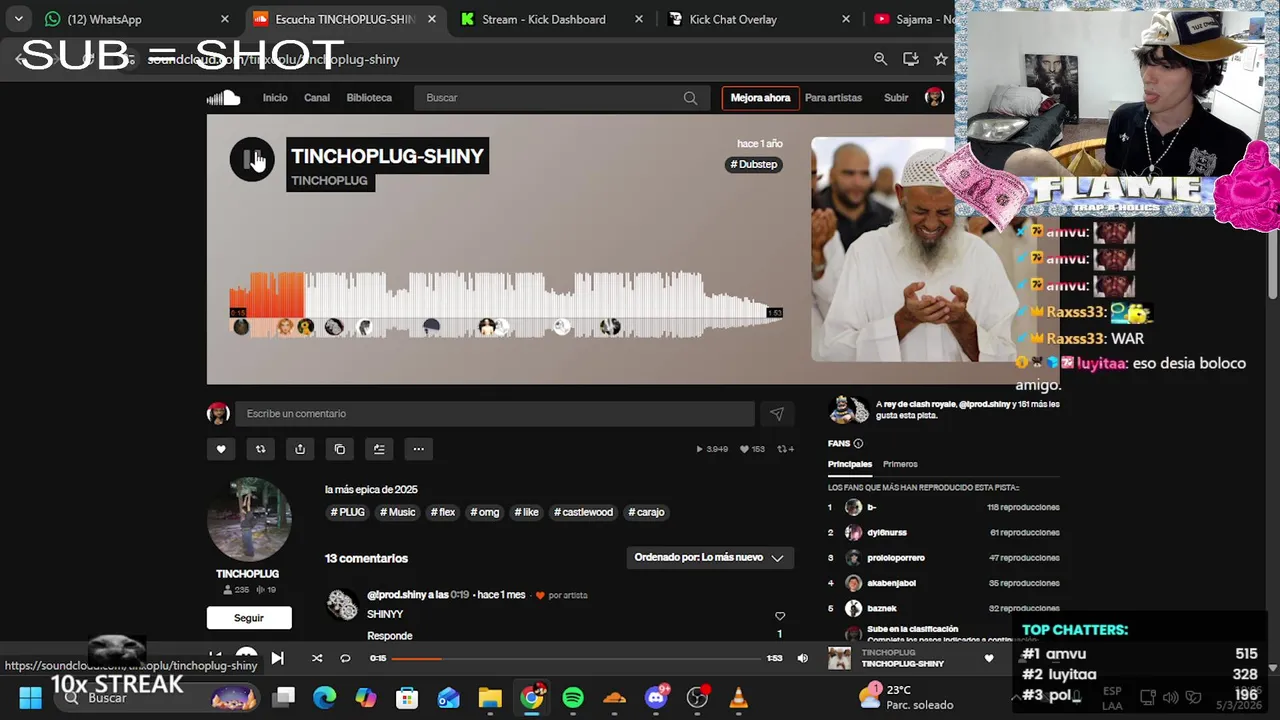Repost the track using the repost icon
The image size is (1280, 720).
coord(260,449)
